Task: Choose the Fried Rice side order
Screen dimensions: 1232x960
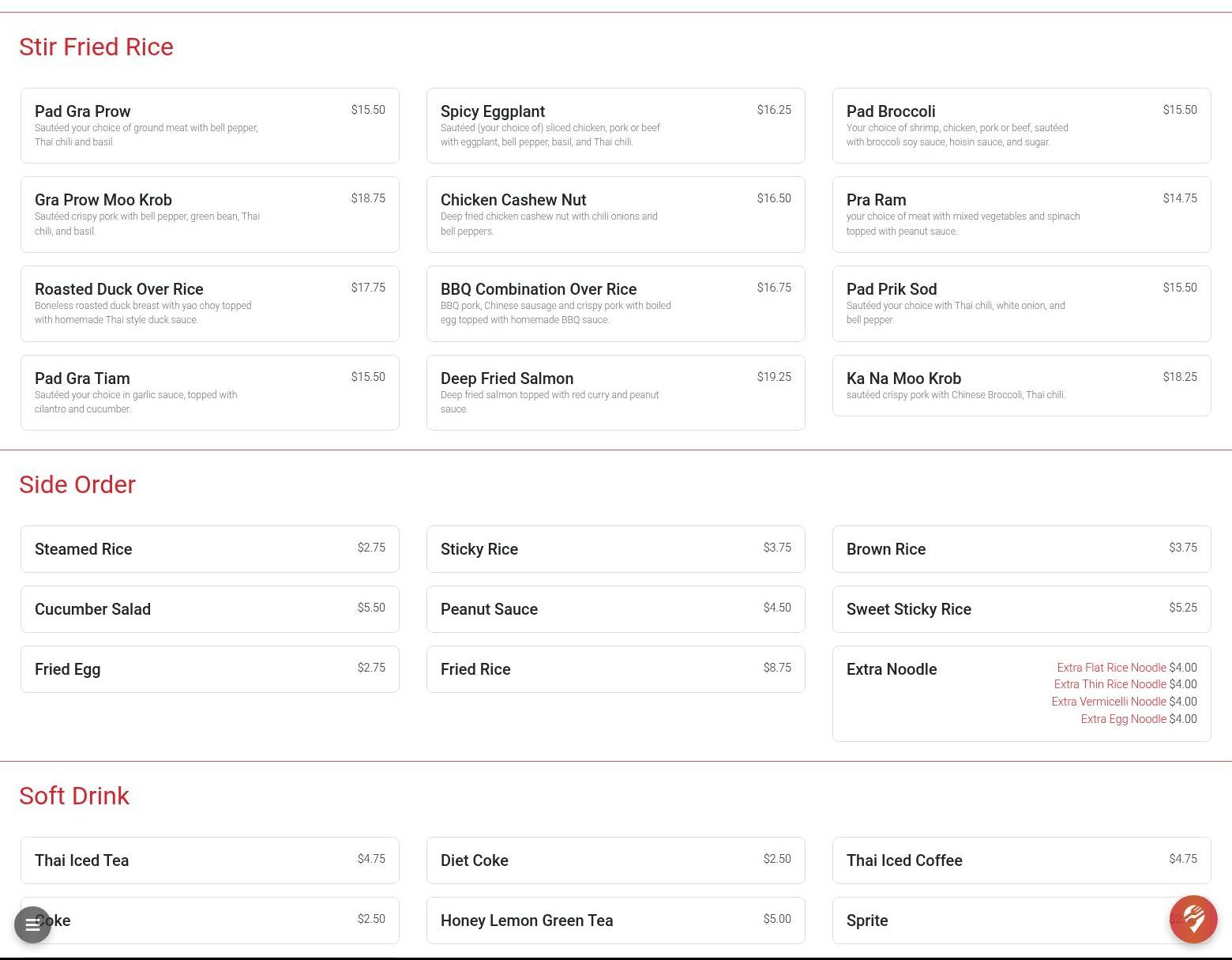Action: pos(616,669)
